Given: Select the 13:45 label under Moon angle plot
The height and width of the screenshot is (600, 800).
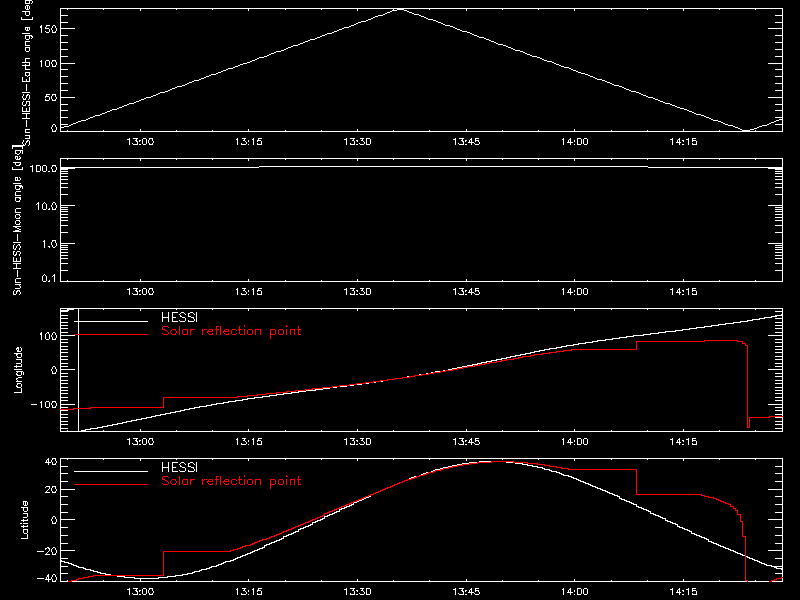Looking at the screenshot, I should [466, 292].
